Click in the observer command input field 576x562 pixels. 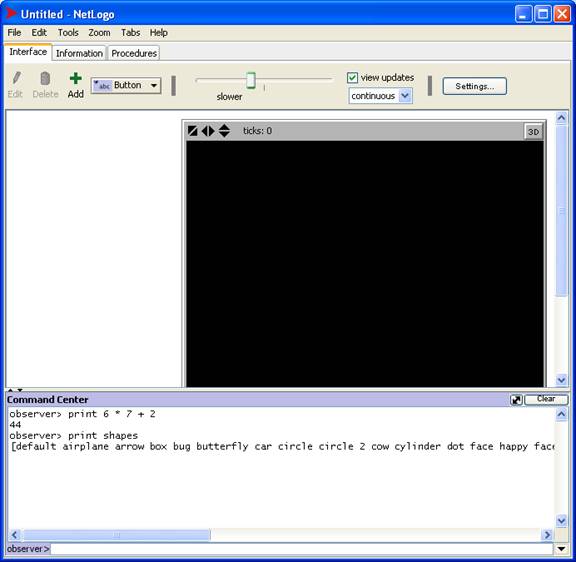[x=302, y=549]
